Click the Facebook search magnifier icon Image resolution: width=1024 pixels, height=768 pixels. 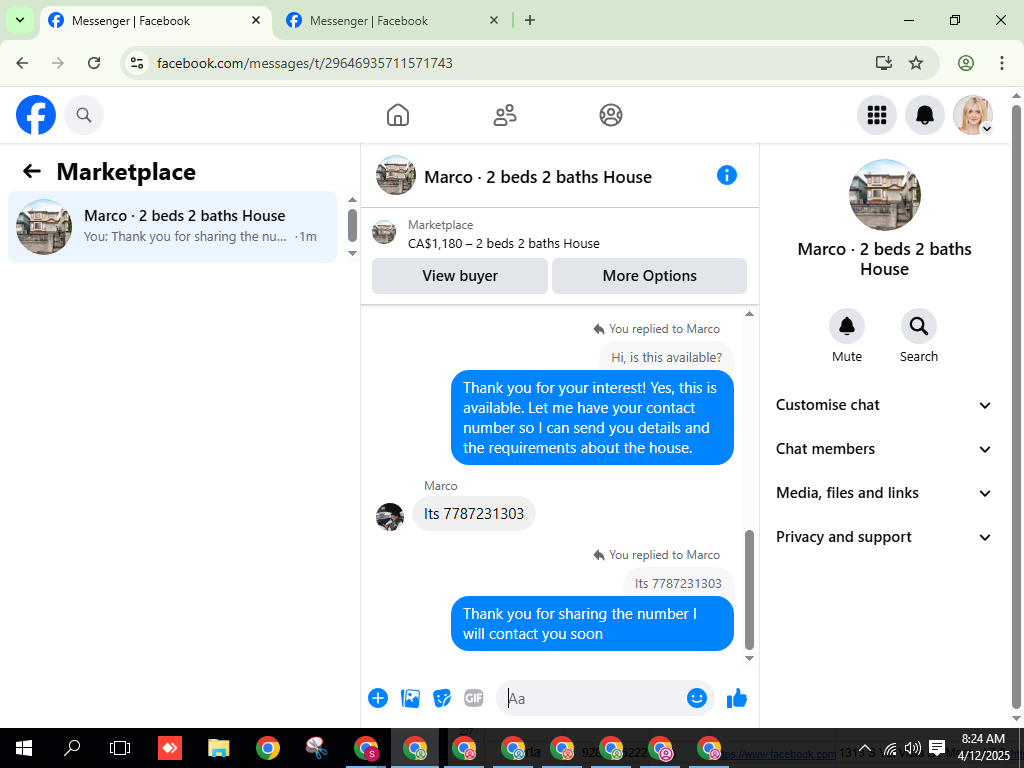point(84,115)
